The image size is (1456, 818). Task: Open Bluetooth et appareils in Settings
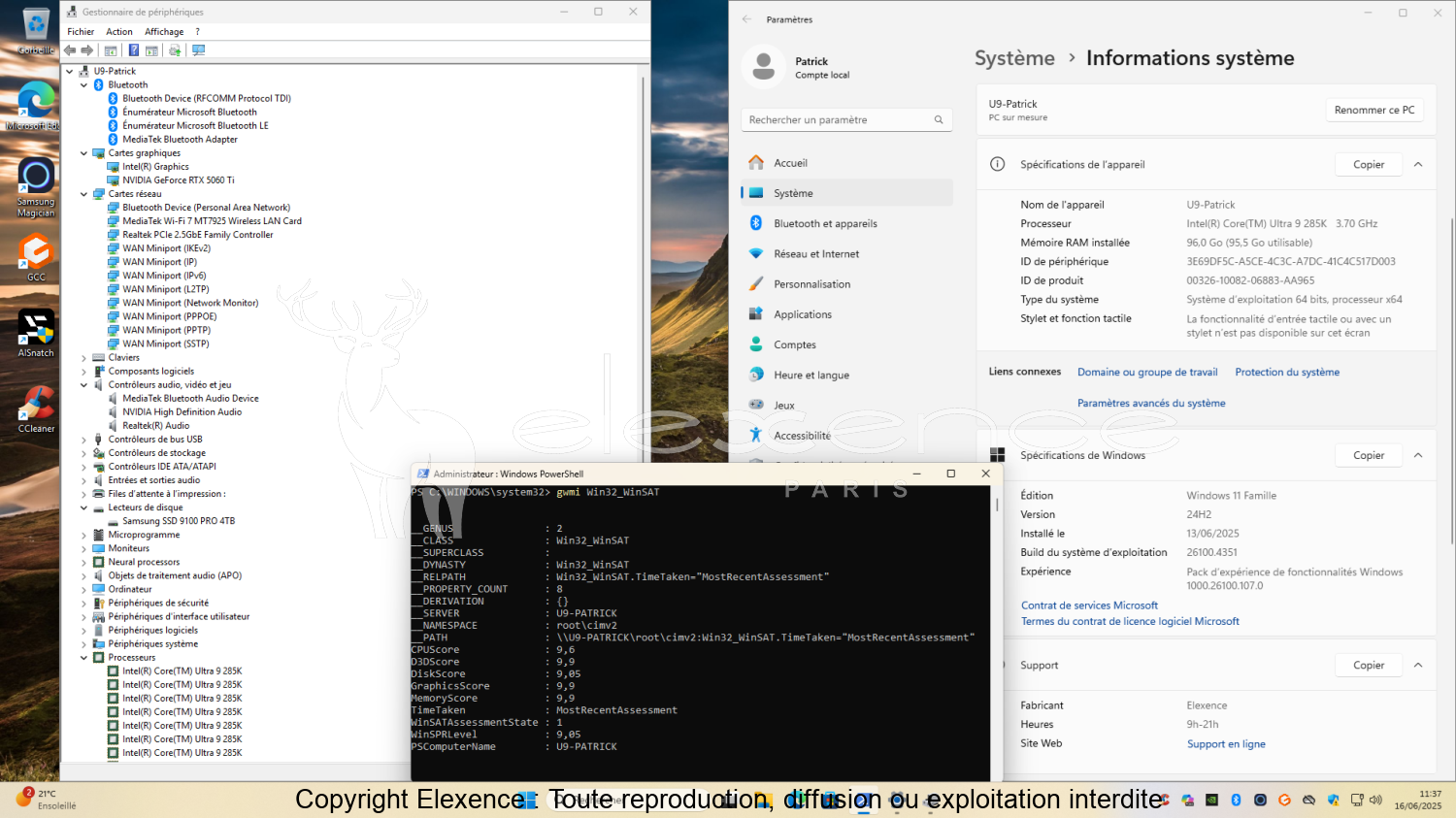pyautogui.click(x=846, y=223)
